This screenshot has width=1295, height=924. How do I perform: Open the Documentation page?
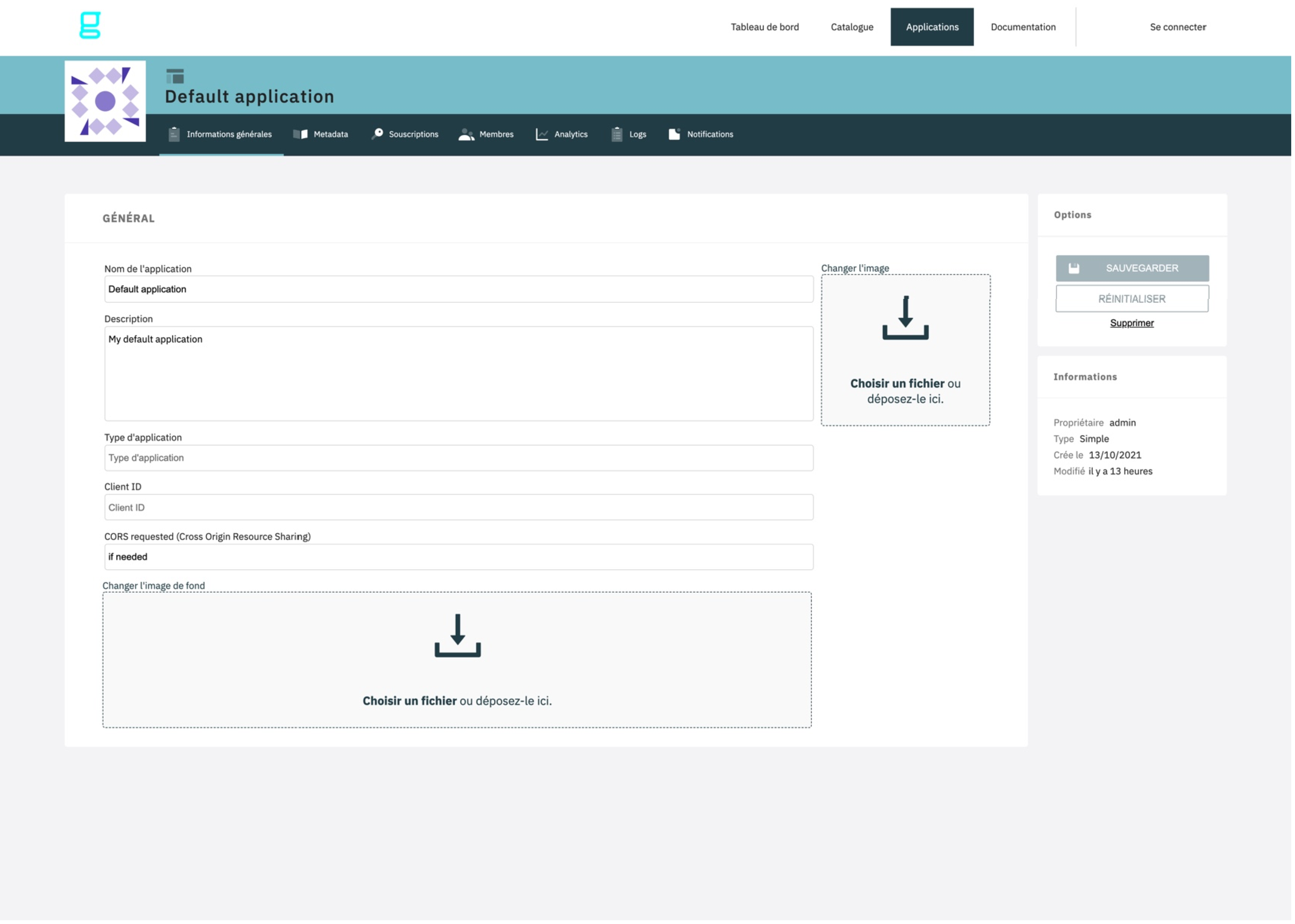click(1024, 27)
